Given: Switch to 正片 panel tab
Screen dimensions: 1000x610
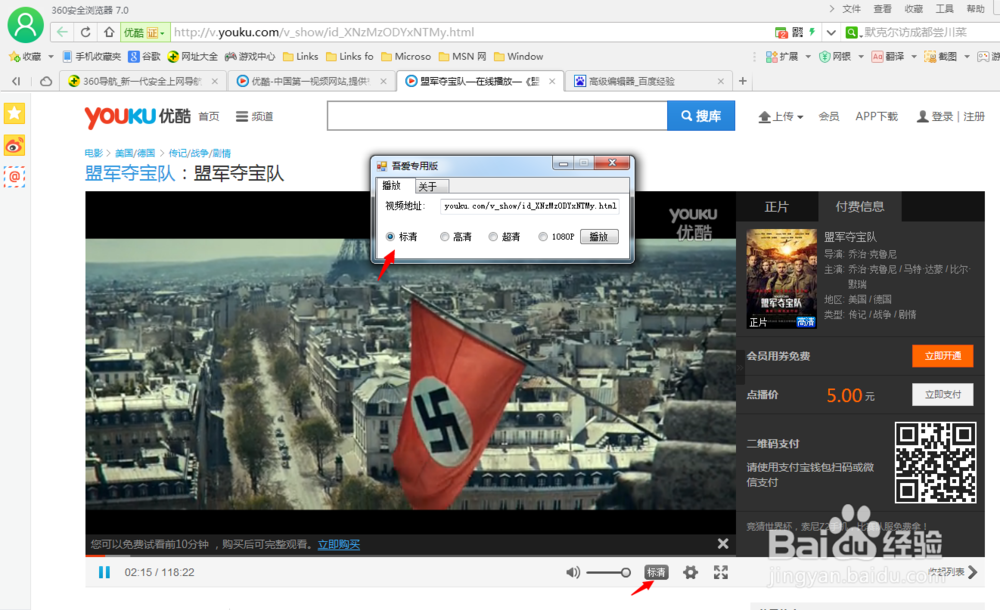Looking at the screenshot, I should pyautogui.click(x=776, y=207).
